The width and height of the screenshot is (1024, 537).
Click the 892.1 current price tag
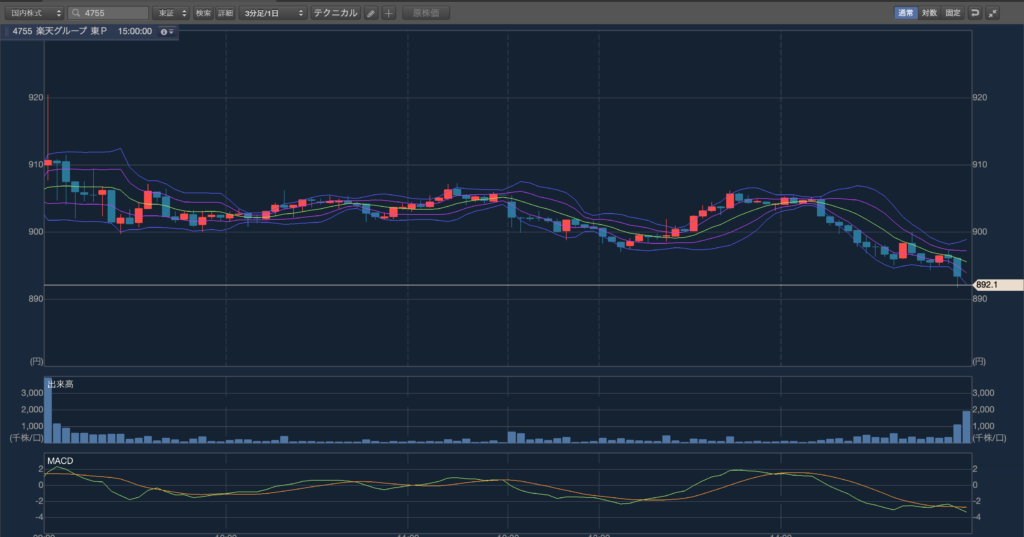pyautogui.click(x=997, y=285)
